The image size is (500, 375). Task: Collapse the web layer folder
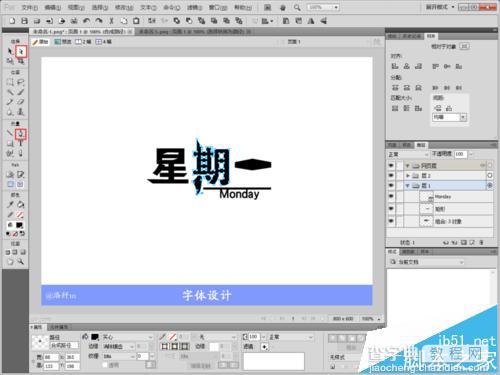pyautogui.click(x=407, y=165)
